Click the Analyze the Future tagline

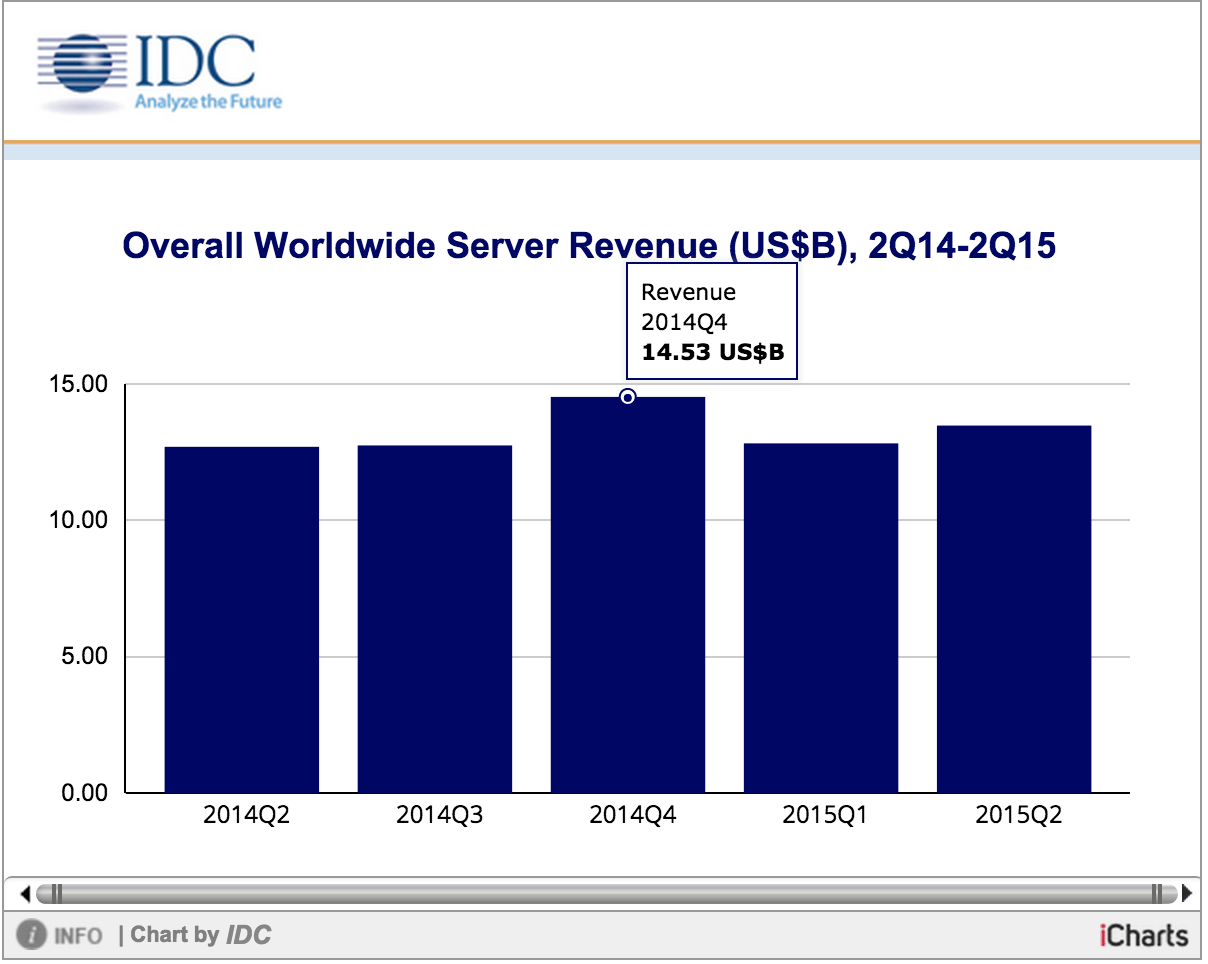tap(208, 101)
